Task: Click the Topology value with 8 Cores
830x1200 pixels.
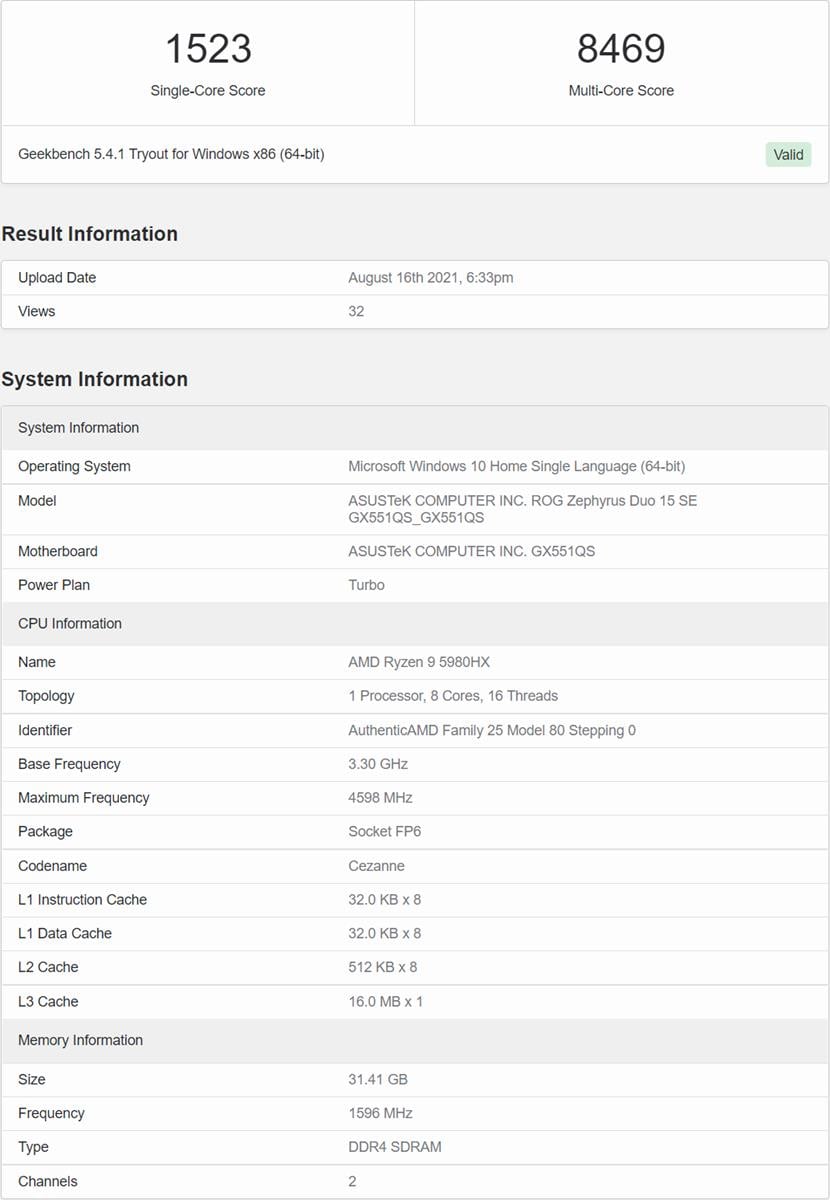Action: pos(452,696)
